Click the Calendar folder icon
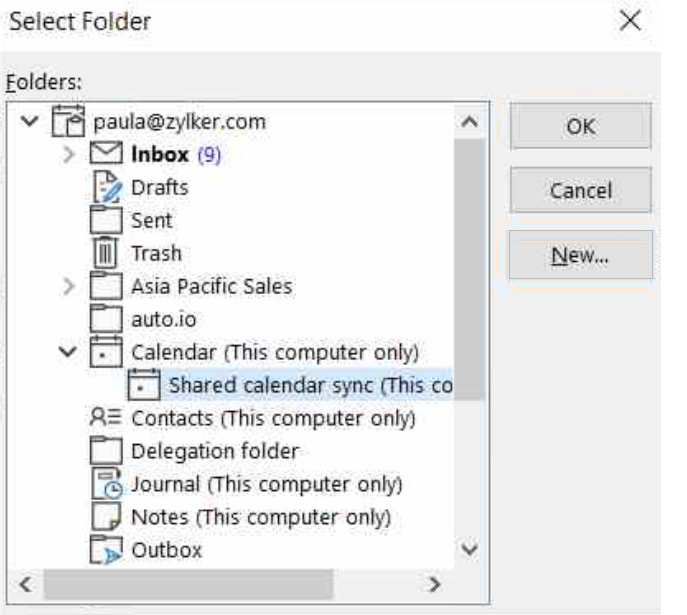This screenshot has height=615, width=687. point(107,352)
